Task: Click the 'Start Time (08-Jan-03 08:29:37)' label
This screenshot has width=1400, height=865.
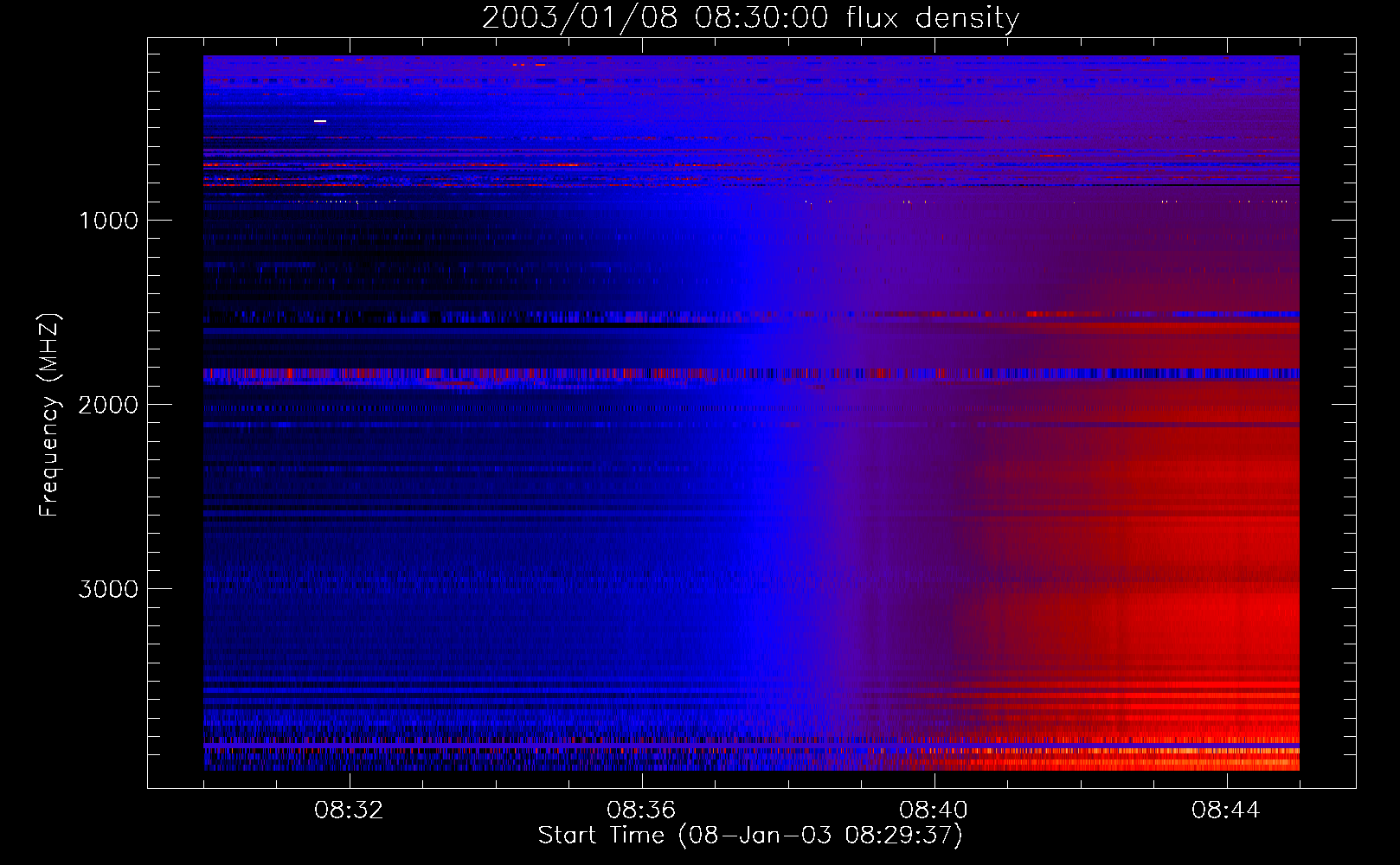Action: (x=750, y=836)
